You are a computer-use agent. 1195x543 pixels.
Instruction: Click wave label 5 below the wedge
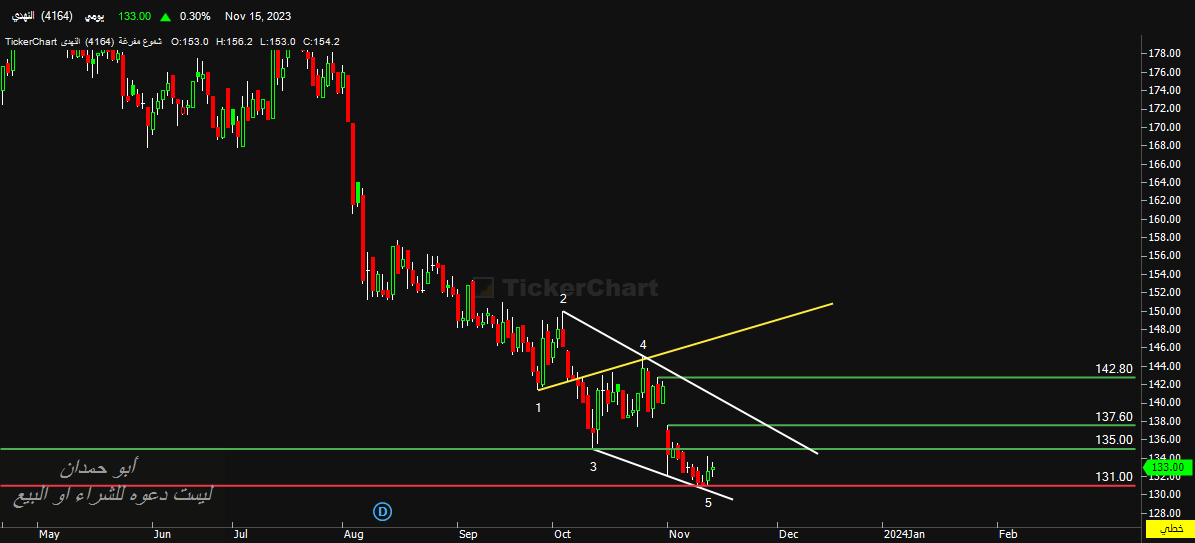[x=708, y=503]
